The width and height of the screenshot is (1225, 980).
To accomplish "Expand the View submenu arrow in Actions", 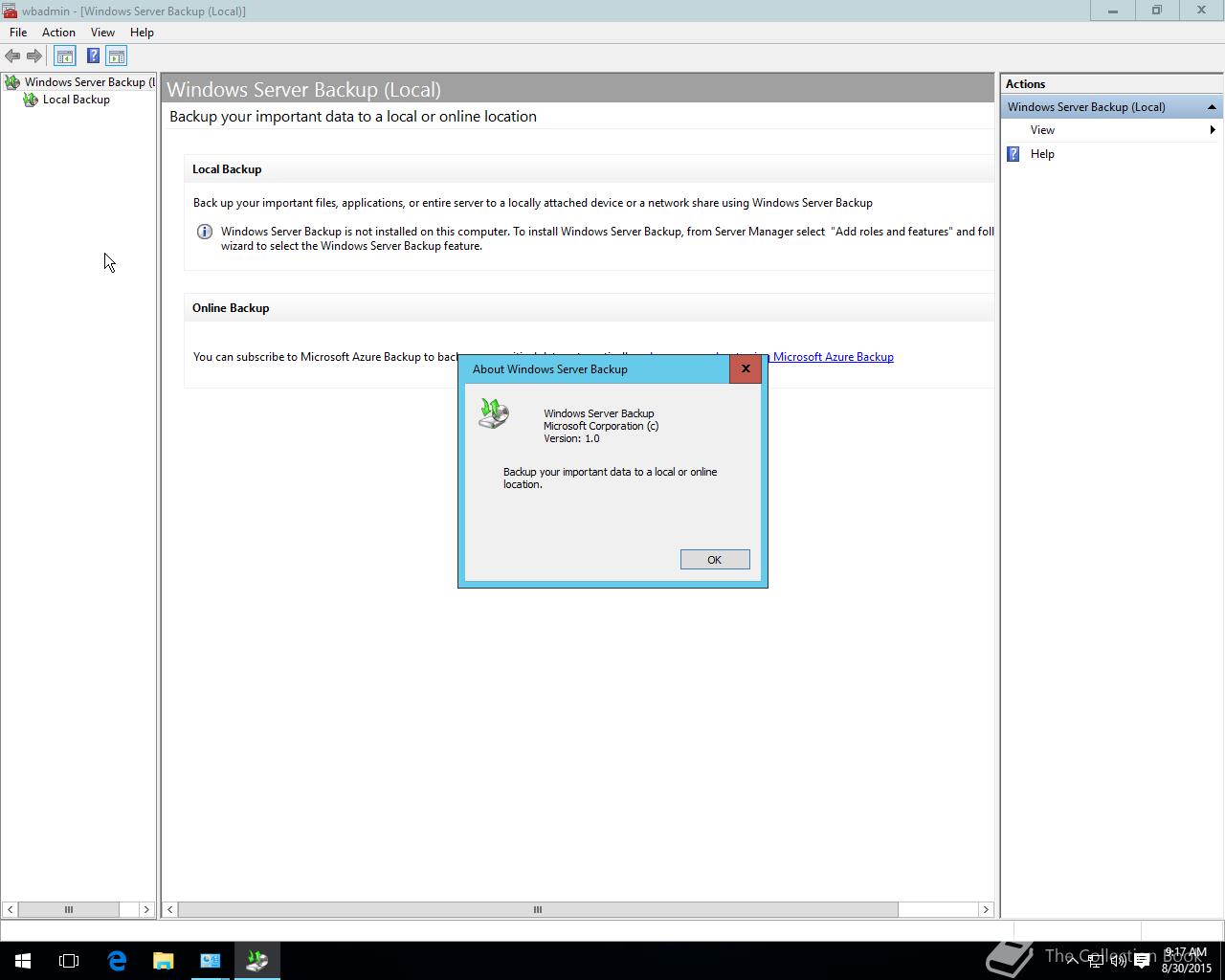I will 1213,130.
